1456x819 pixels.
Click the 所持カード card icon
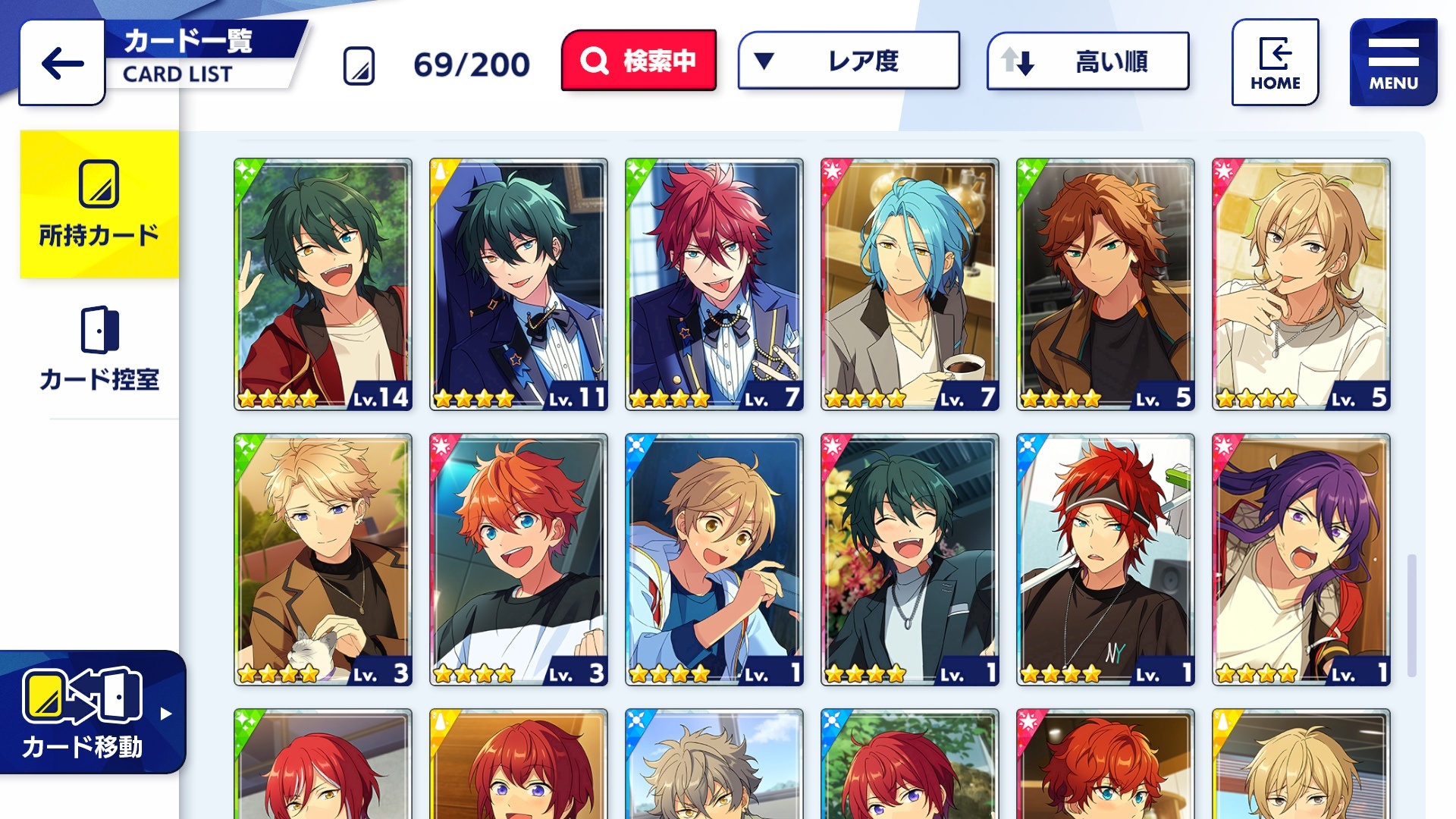99,184
